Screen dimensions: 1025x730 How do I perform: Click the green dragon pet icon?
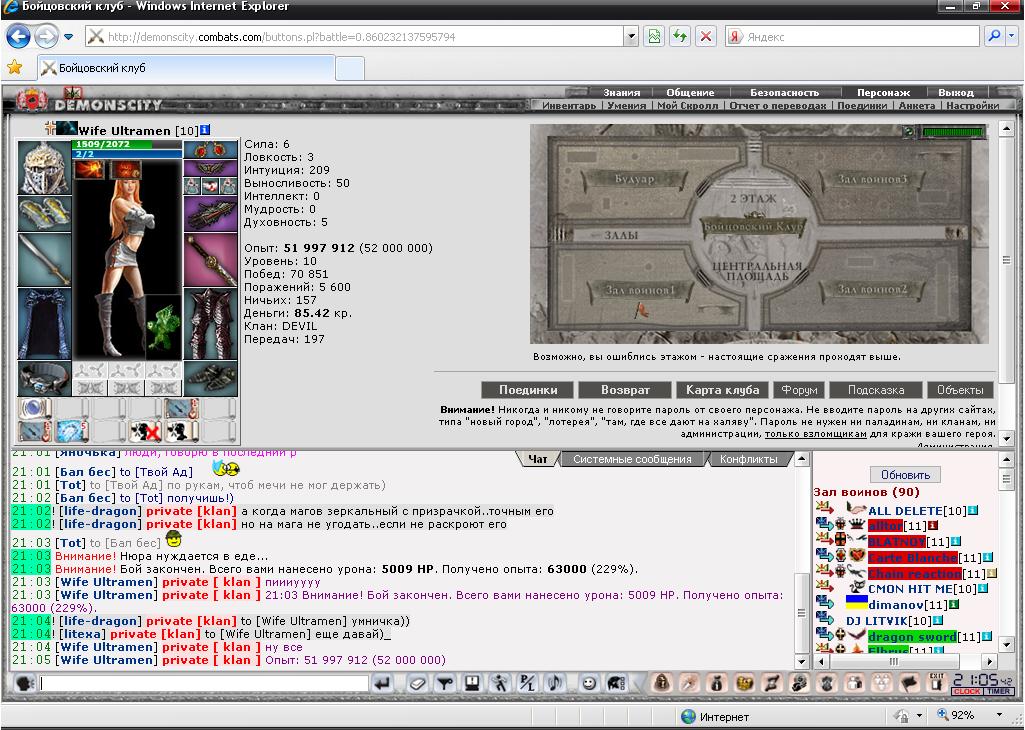pos(161,327)
